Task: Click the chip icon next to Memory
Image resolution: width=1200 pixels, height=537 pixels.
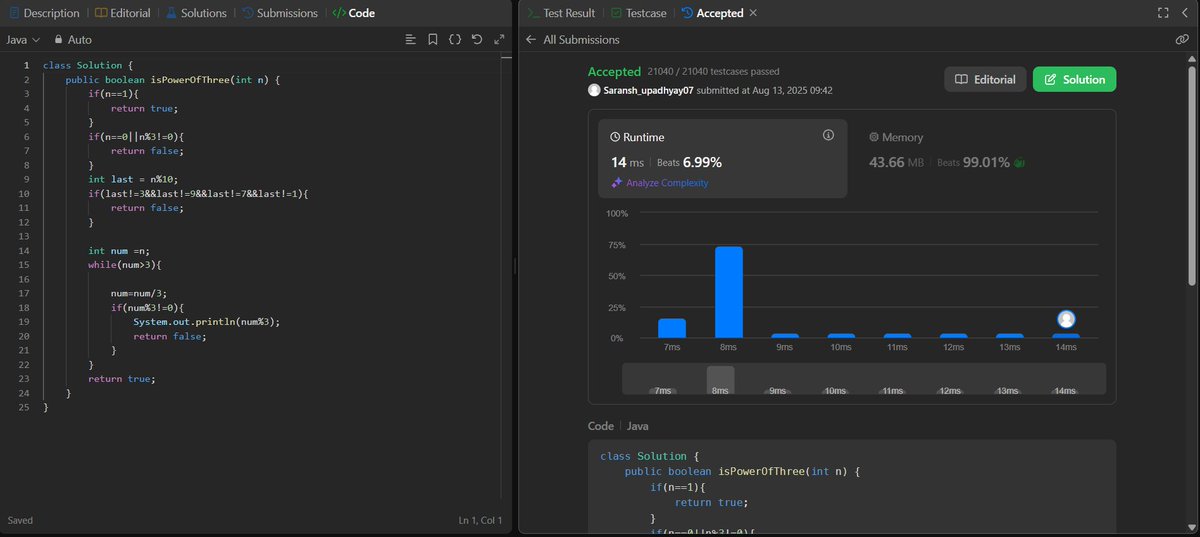Action: pyautogui.click(x=874, y=137)
